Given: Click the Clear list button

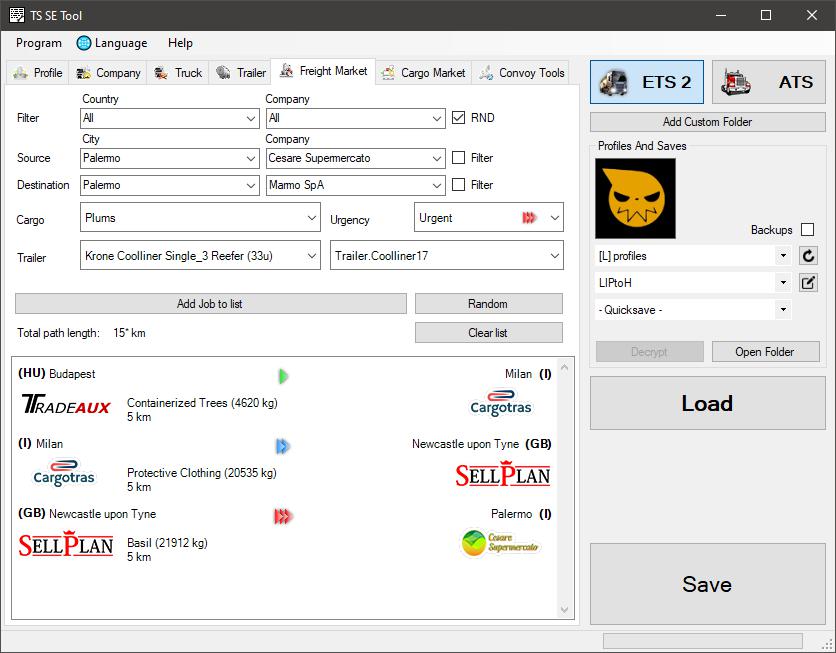Looking at the screenshot, I should pyautogui.click(x=488, y=333).
